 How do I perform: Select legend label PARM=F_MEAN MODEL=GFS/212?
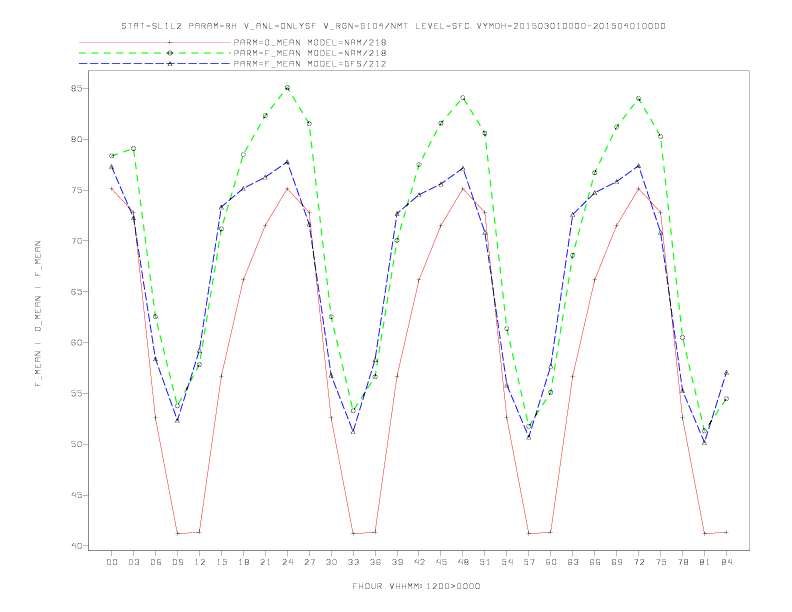click(310, 64)
